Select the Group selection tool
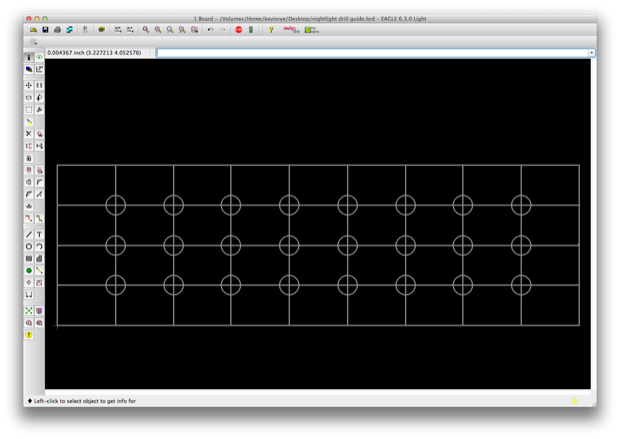The width and height of the screenshot is (620, 439). 29,110
